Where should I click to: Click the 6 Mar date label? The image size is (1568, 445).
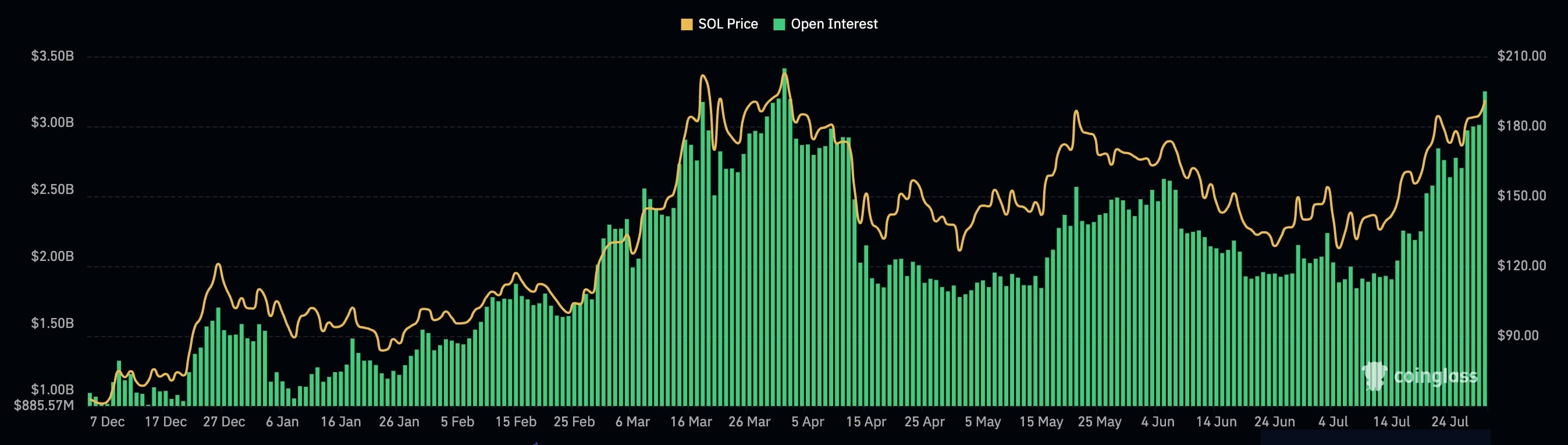(632, 422)
